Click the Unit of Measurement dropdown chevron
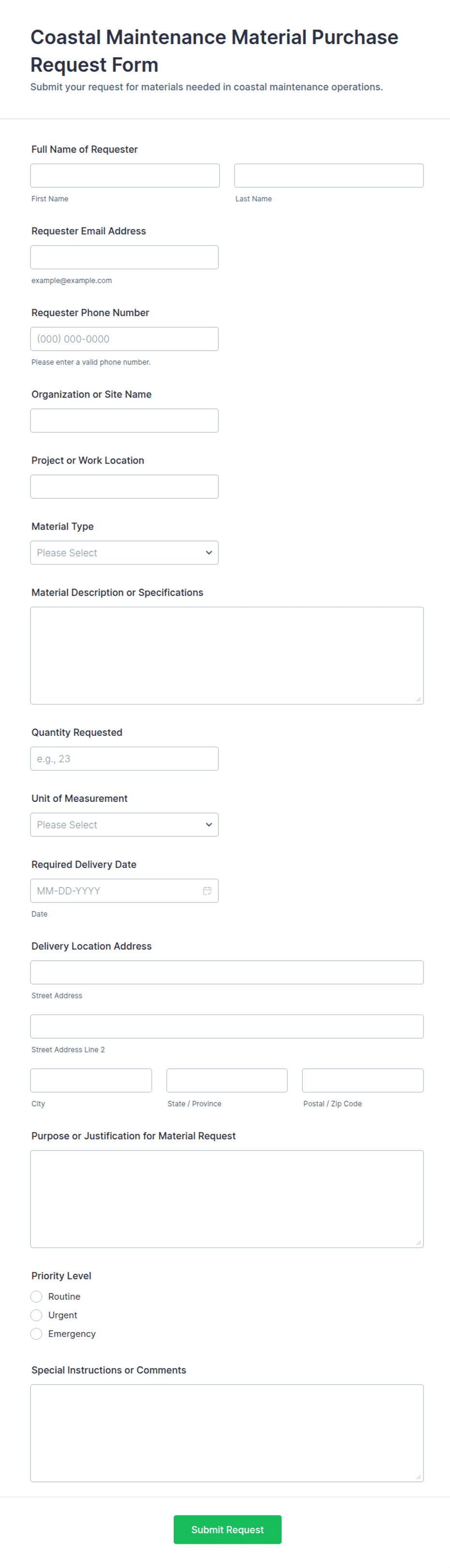The width and height of the screenshot is (450, 1568). point(209,825)
